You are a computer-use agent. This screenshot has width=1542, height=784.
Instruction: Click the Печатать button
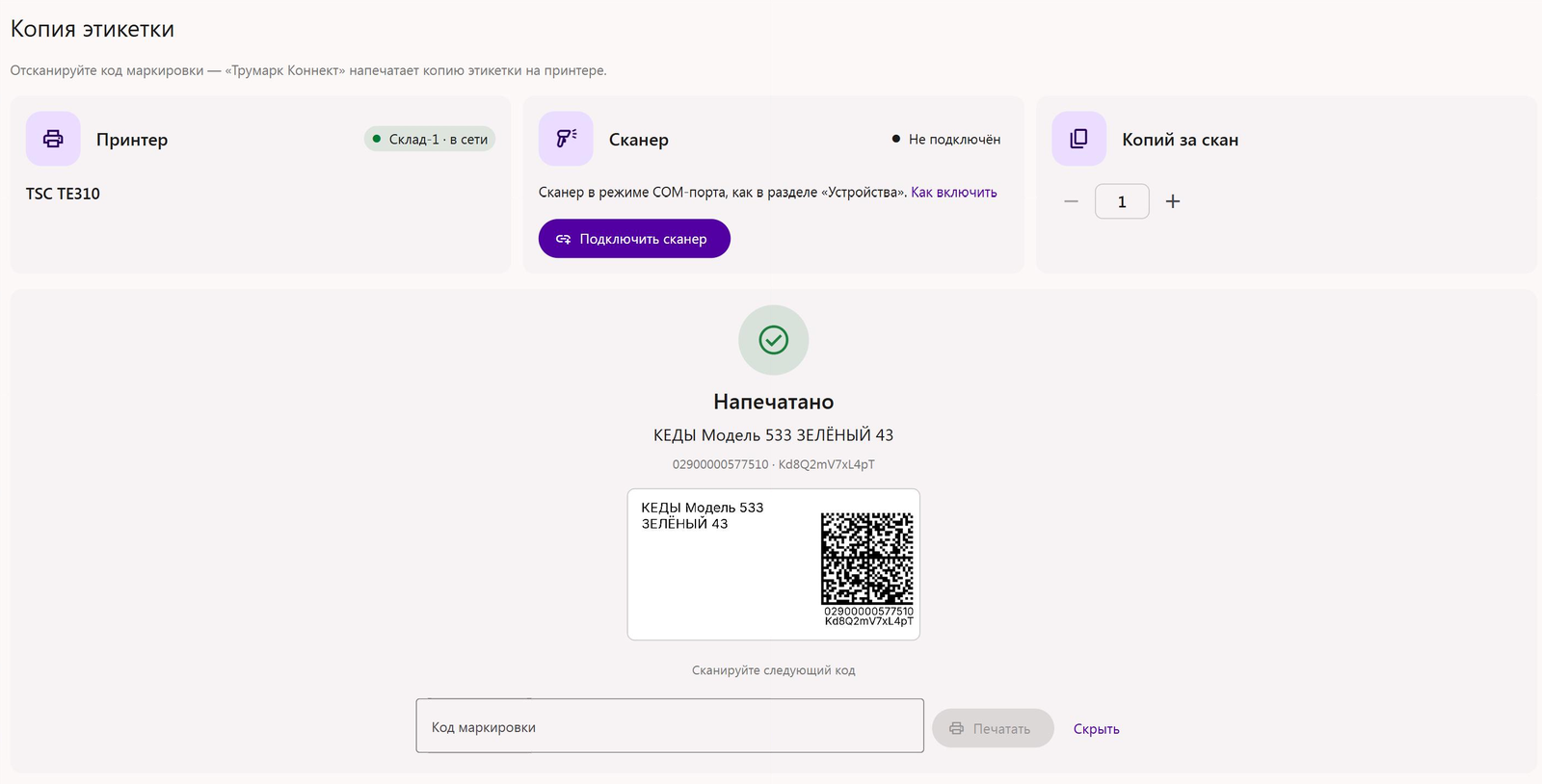click(x=993, y=729)
